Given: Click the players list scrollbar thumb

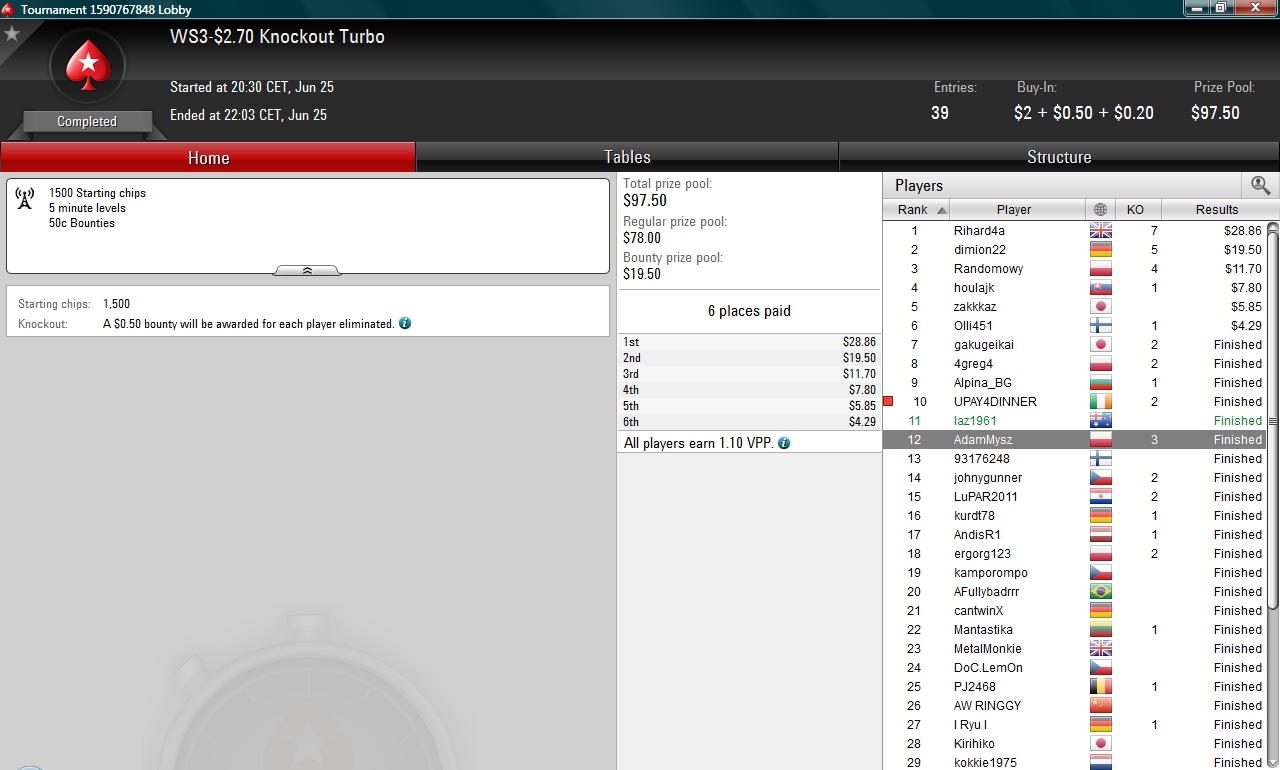Looking at the screenshot, I should click(x=1273, y=420).
